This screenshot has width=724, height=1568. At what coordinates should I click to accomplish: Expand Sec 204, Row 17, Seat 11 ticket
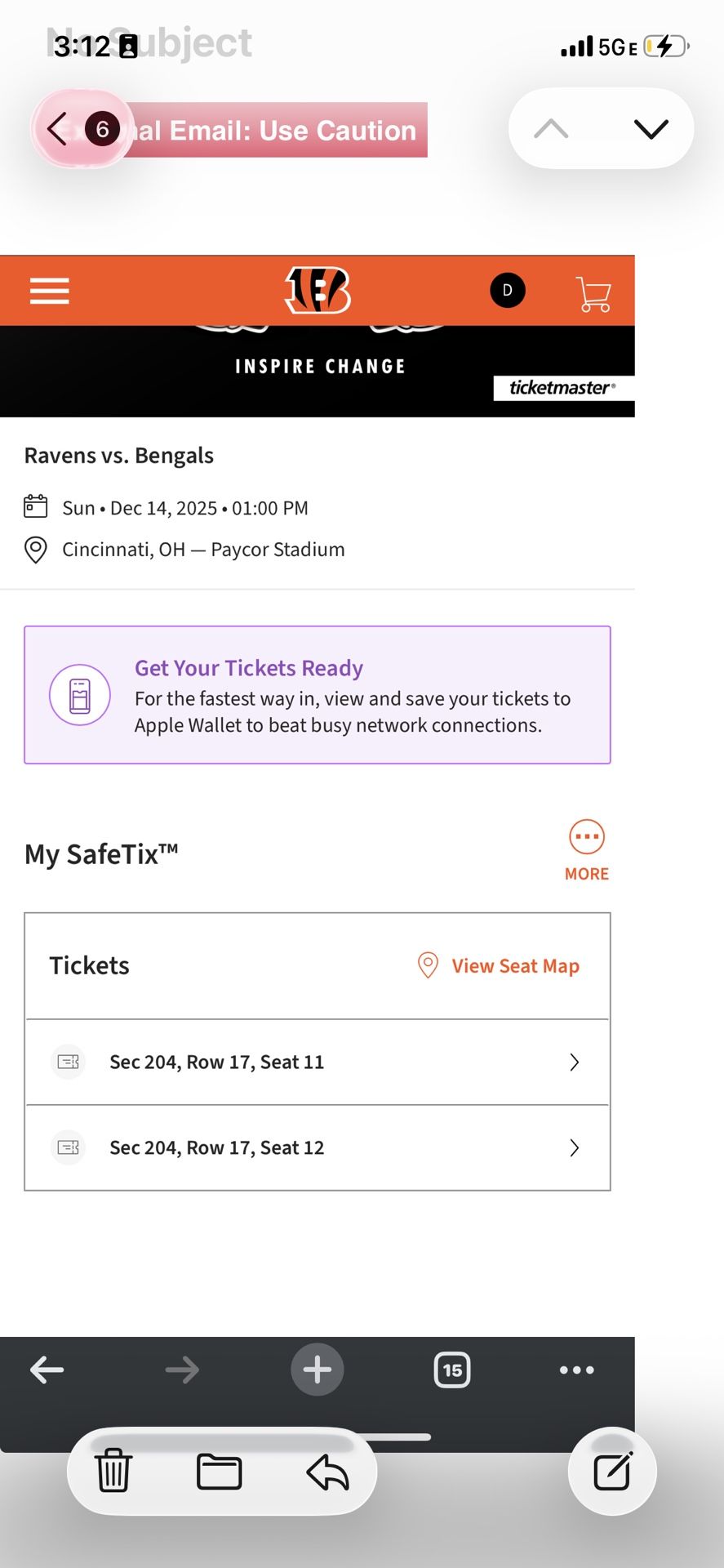coord(318,1062)
